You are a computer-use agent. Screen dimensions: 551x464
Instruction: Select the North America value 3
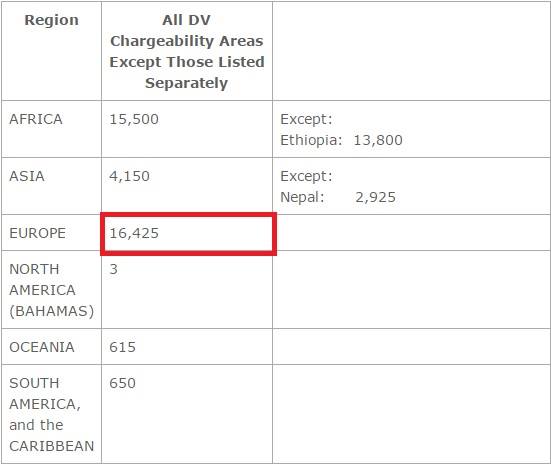(x=114, y=269)
